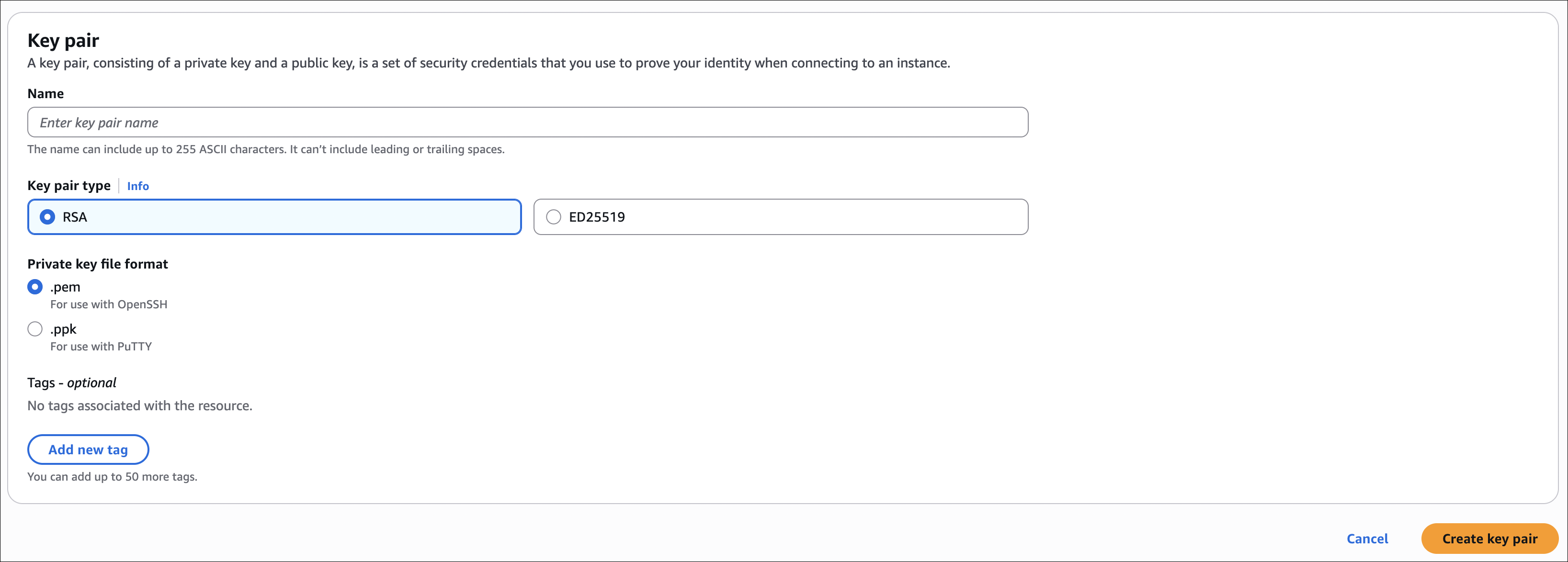Click the "No tags associated" message text

(x=139, y=405)
